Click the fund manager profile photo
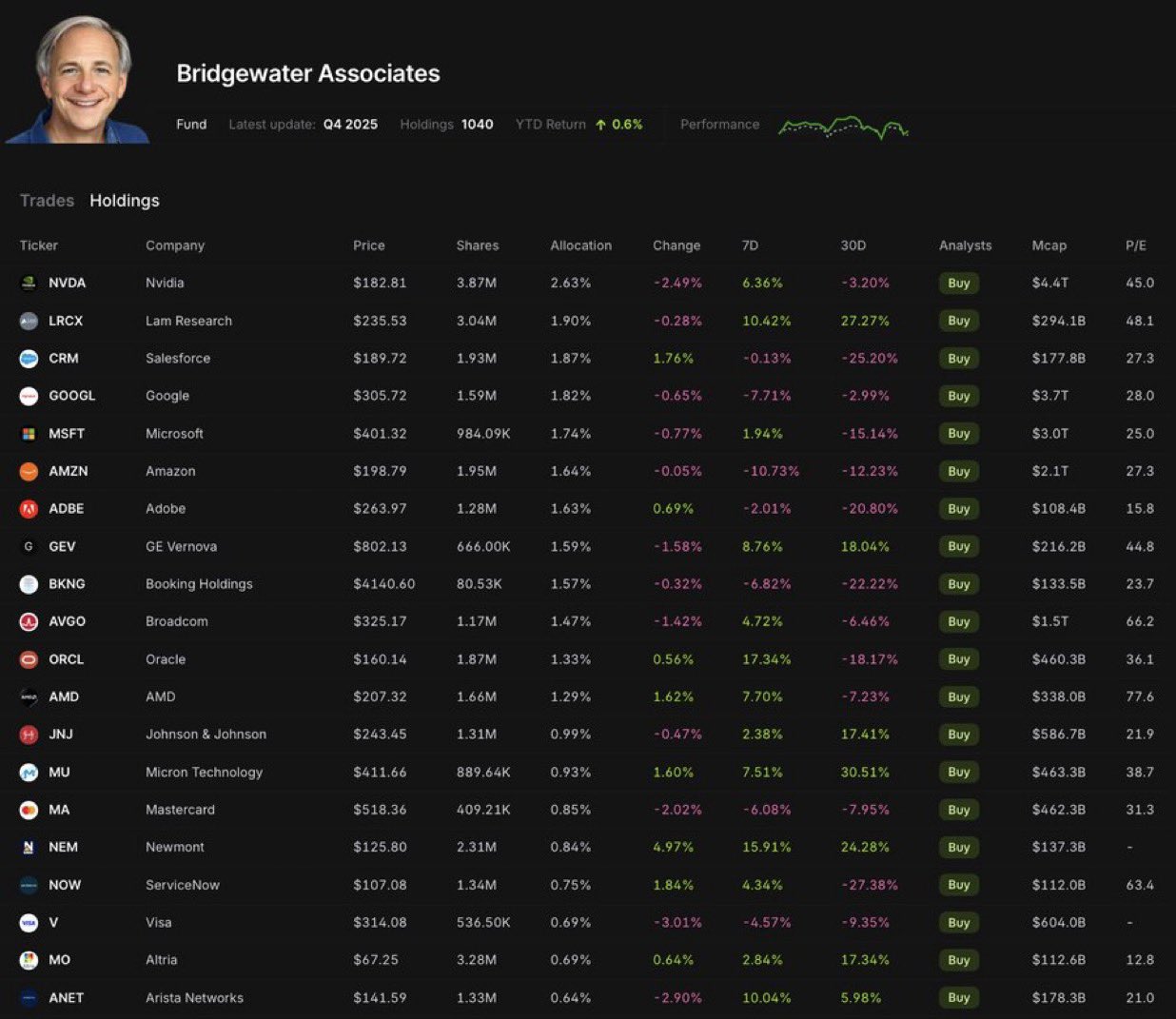The height and width of the screenshot is (1019, 1176). click(x=79, y=80)
